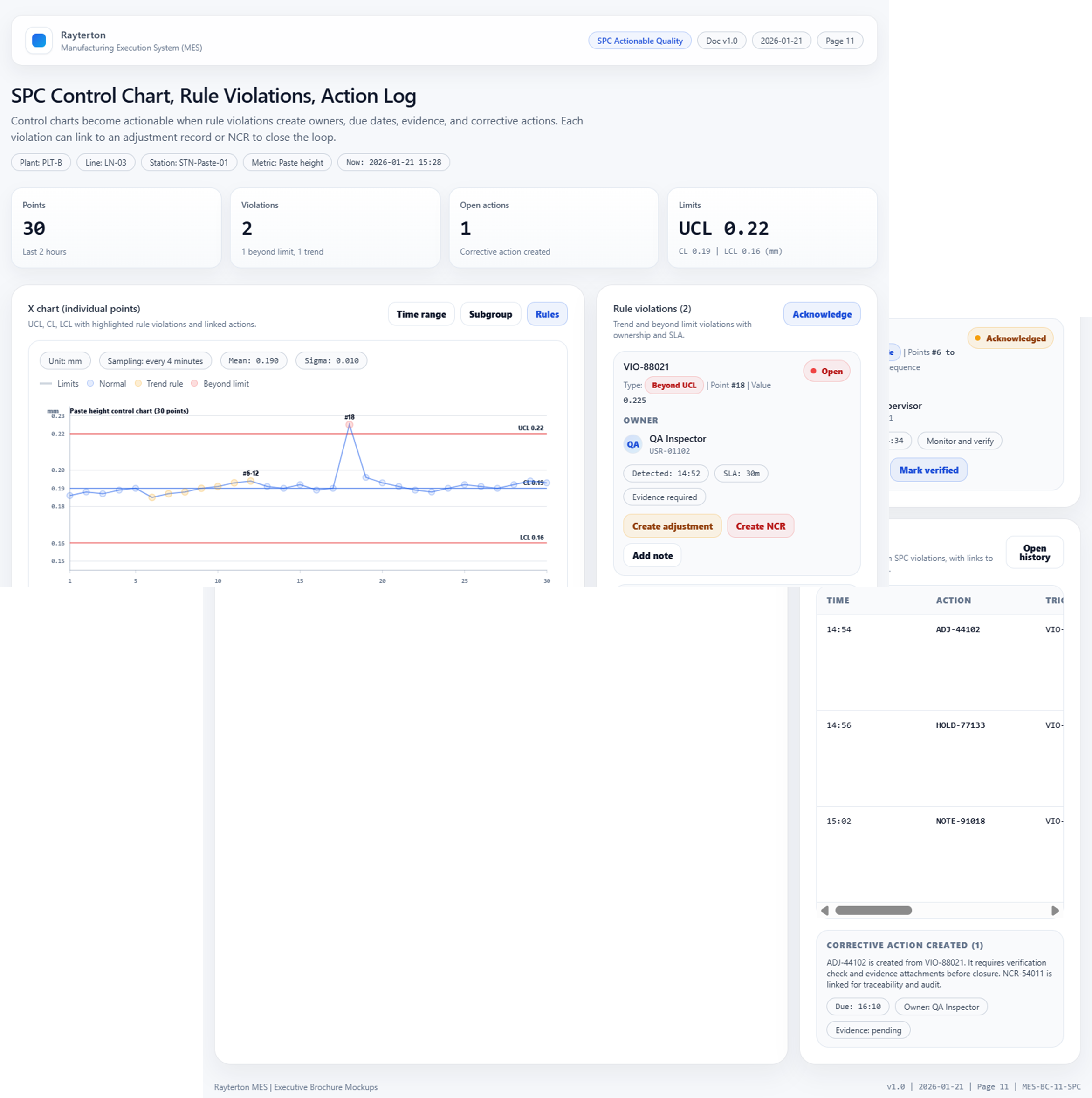Click the scrollbar left arrow
The height and width of the screenshot is (1098, 1092).
[x=824, y=911]
